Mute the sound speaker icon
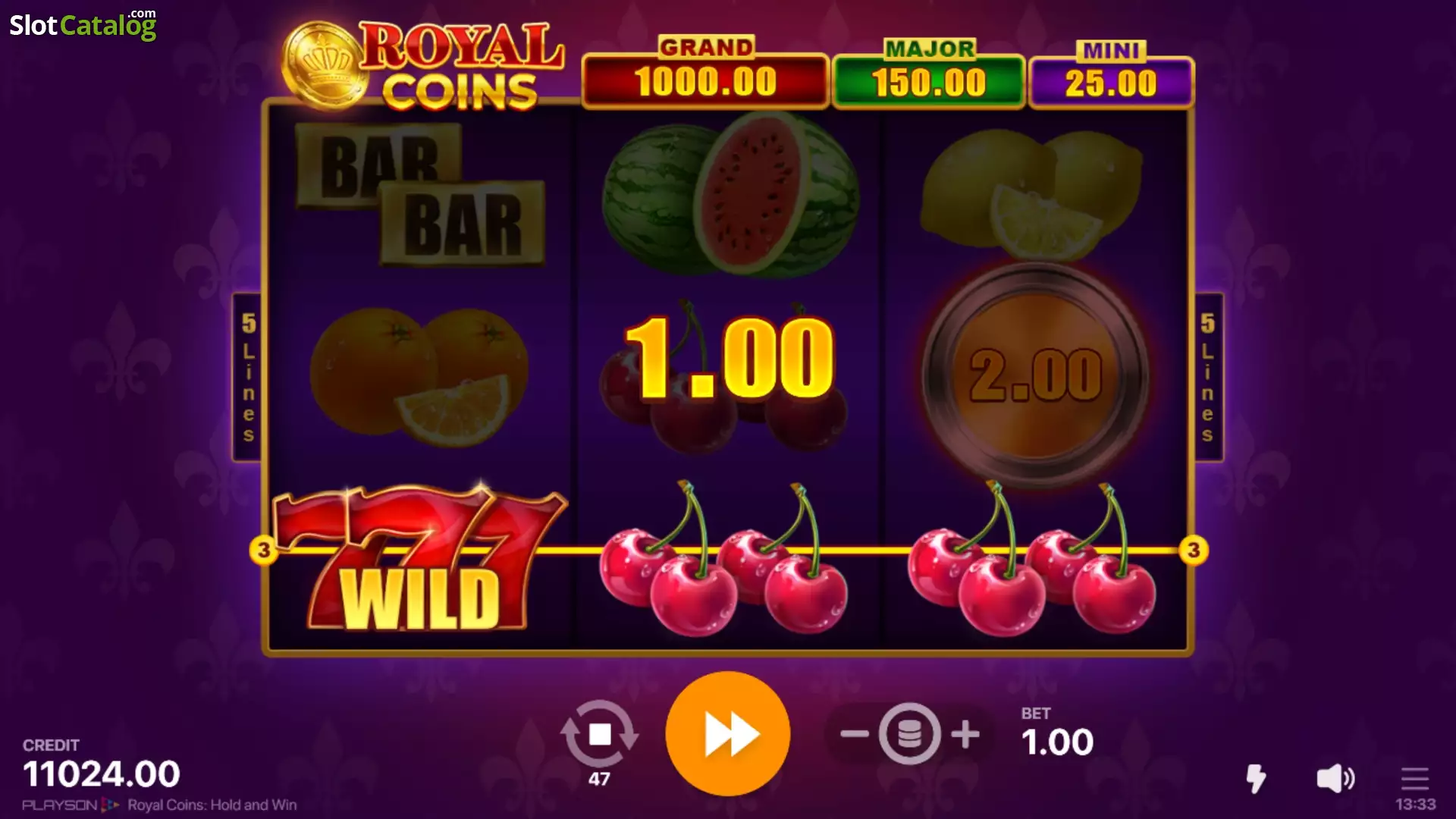This screenshot has width=1456, height=819. point(1335,778)
